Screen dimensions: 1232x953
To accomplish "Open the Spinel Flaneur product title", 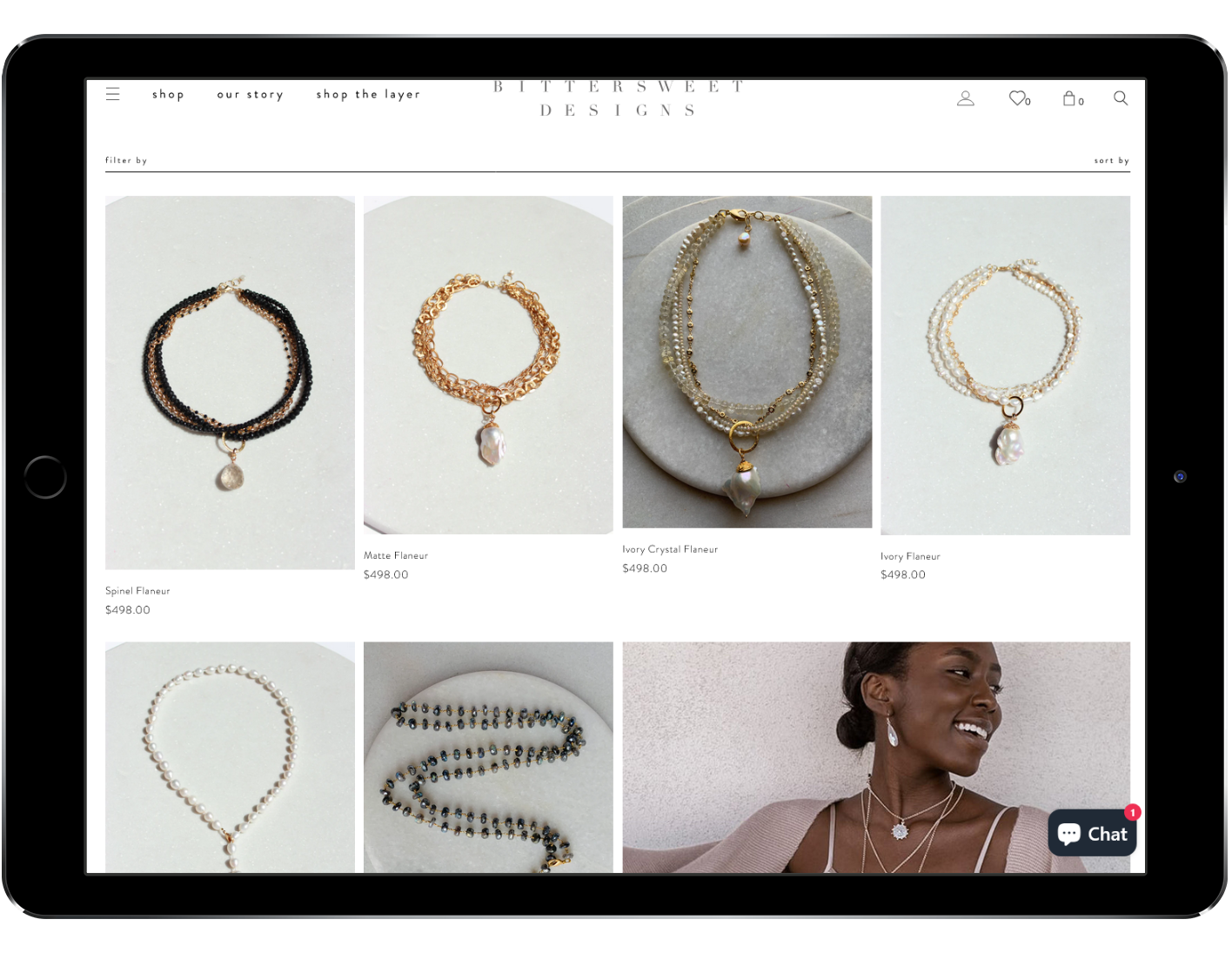I will [137, 591].
